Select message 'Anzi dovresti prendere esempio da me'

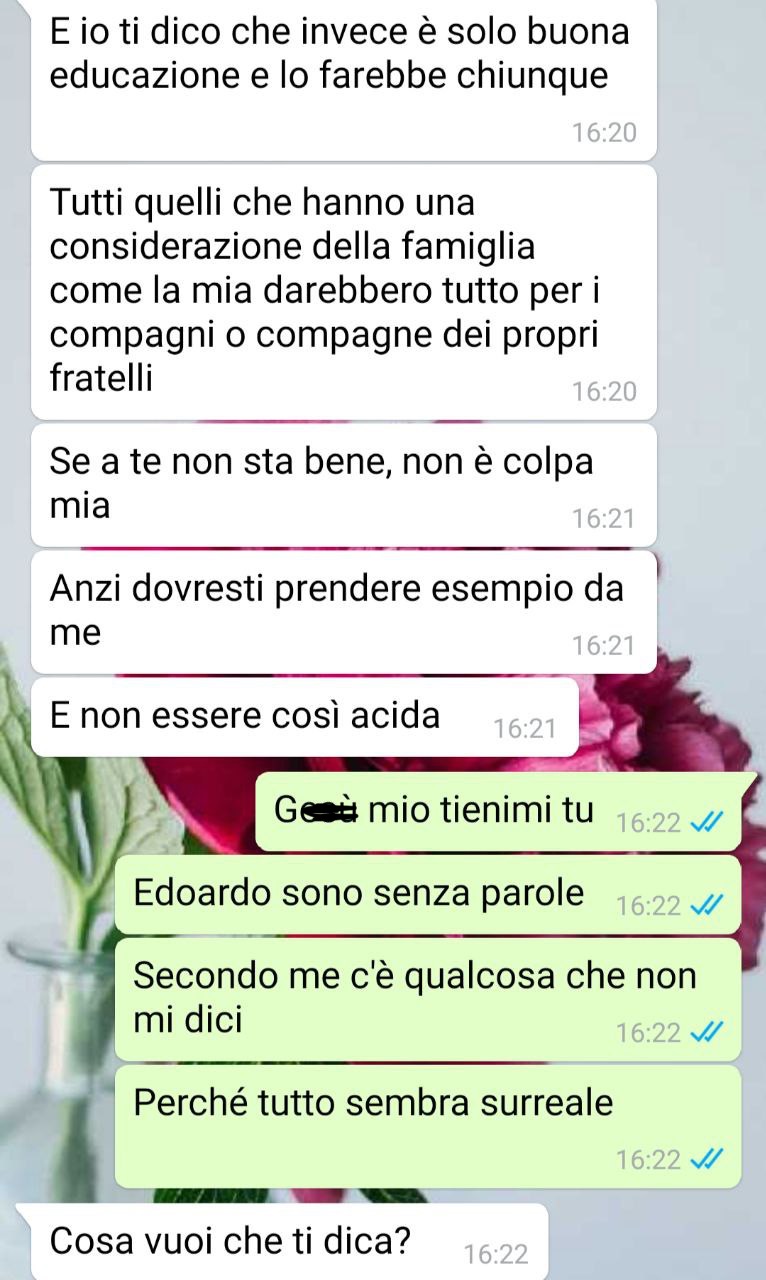[344, 612]
